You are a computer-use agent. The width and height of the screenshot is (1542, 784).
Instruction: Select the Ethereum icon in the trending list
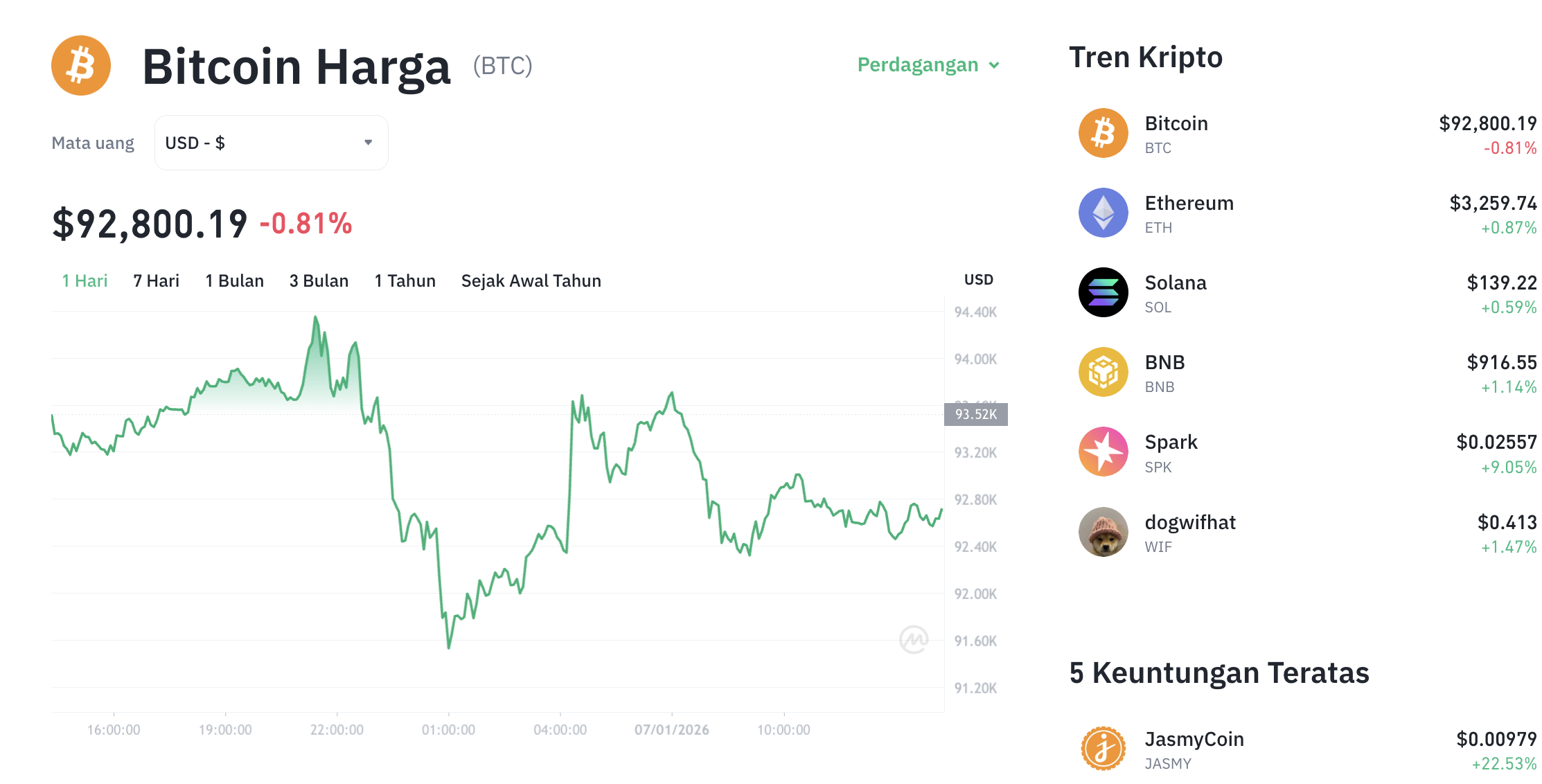[x=1103, y=213]
